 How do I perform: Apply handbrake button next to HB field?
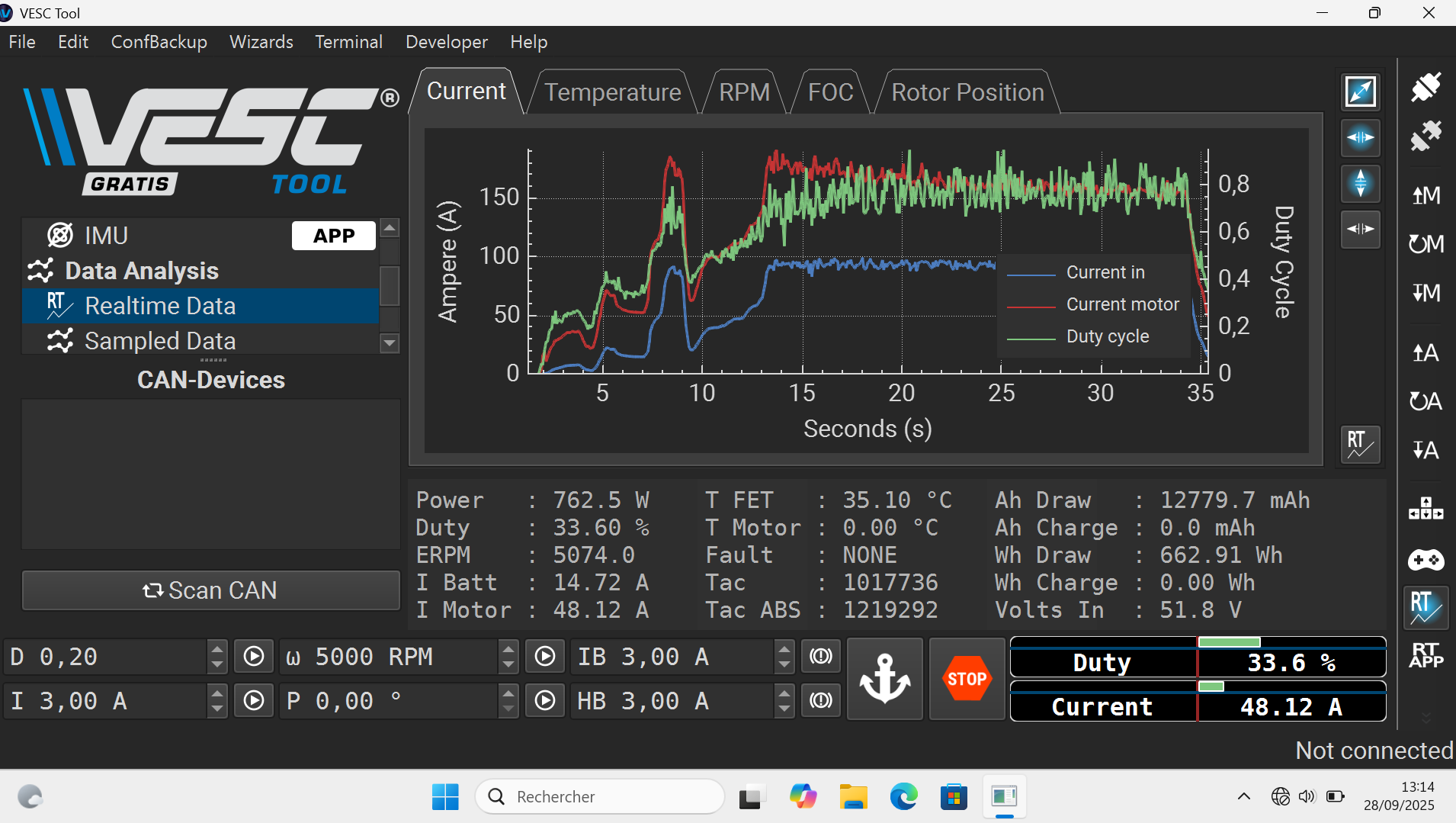(821, 701)
